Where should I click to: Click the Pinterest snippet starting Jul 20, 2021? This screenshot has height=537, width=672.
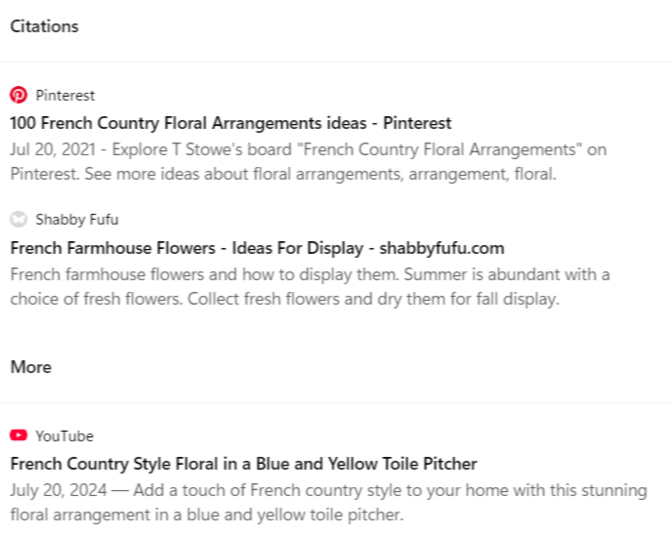click(x=309, y=162)
